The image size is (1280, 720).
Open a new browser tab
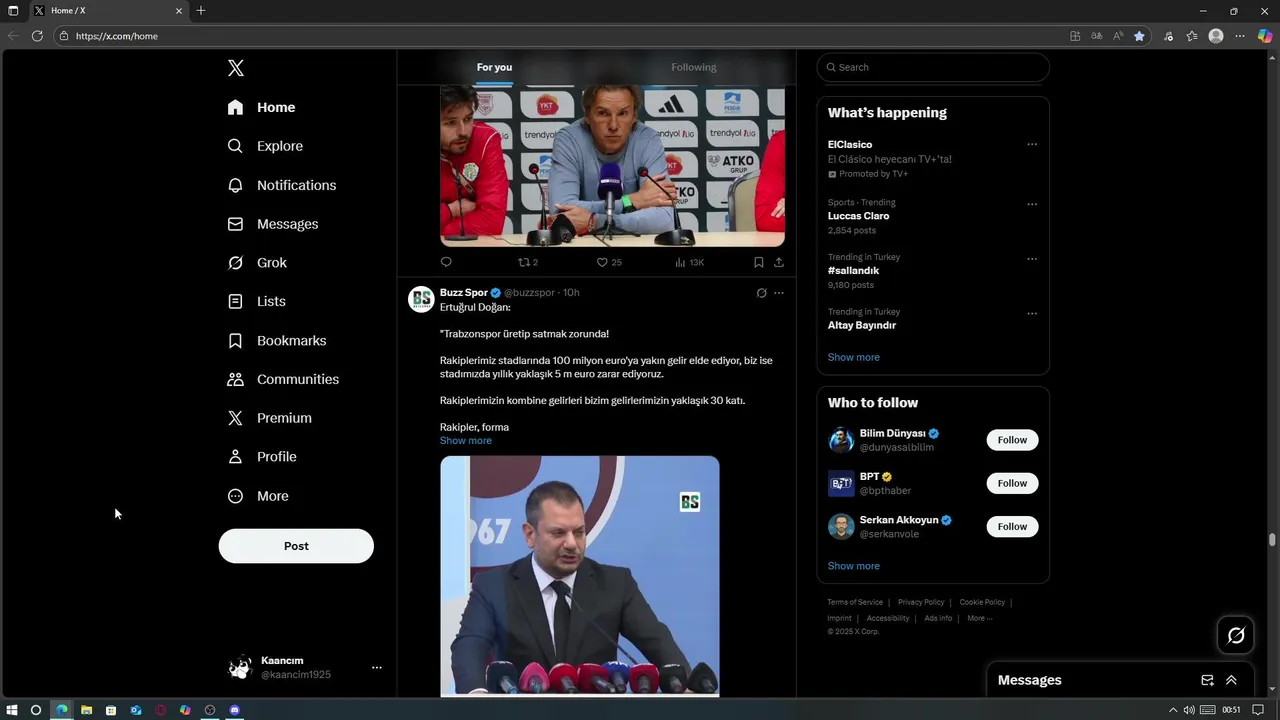click(201, 11)
